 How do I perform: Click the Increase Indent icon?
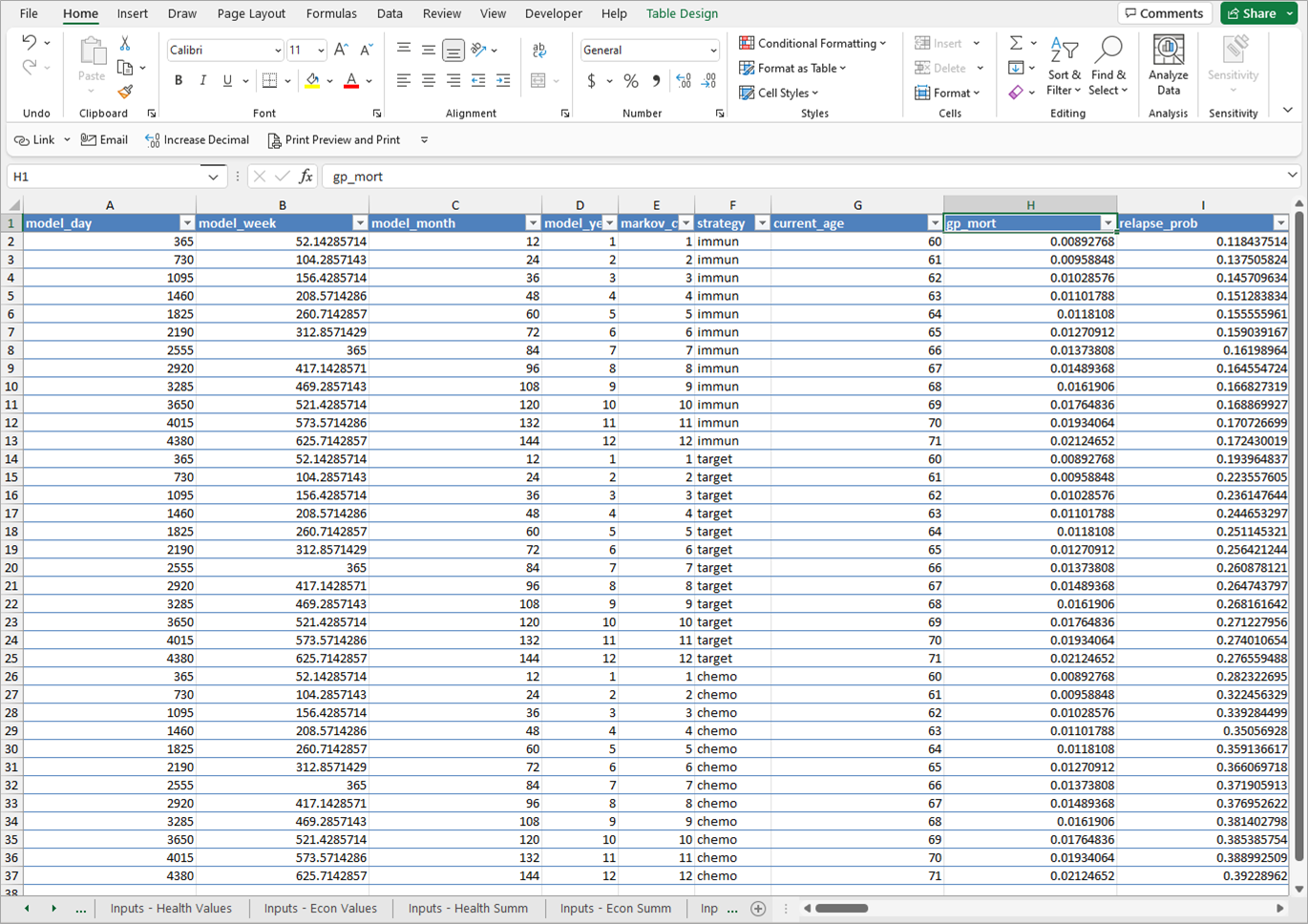503,81
